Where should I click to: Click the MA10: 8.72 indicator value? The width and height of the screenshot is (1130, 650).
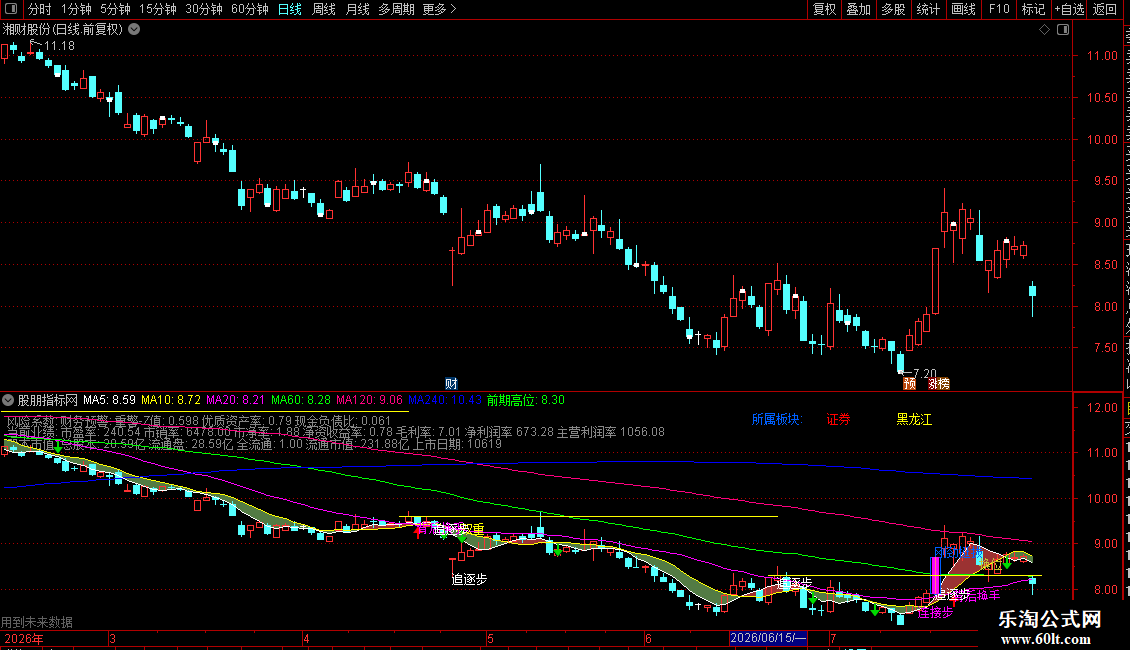[171, 400]
